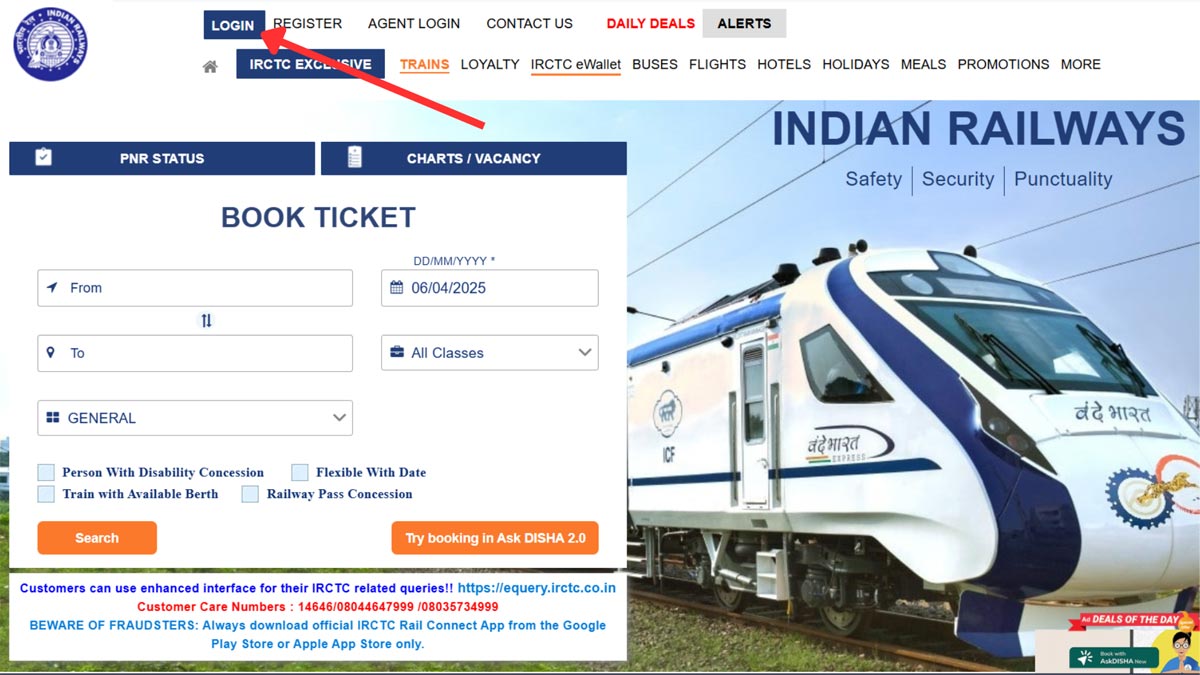Open the equery.irctc.co.in link
Screen dimensions: 1200x675
pos(537,588)
